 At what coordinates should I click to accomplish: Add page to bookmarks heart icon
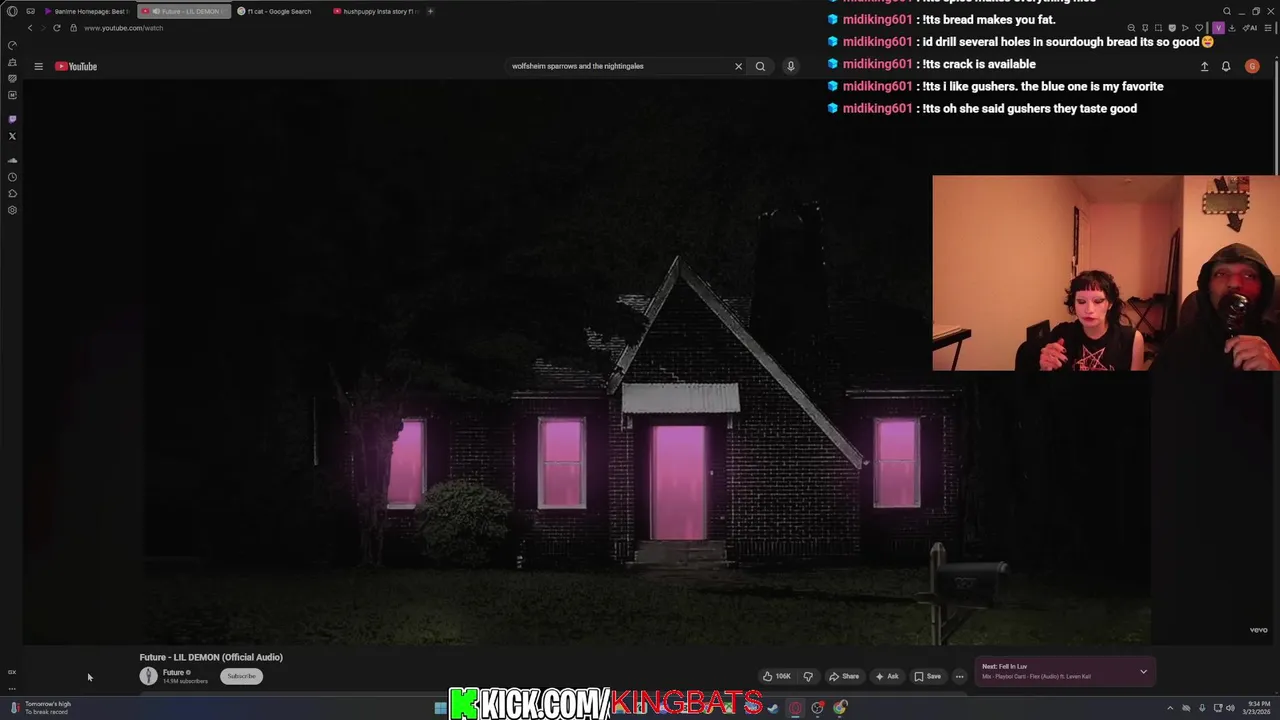point(1199,28)
